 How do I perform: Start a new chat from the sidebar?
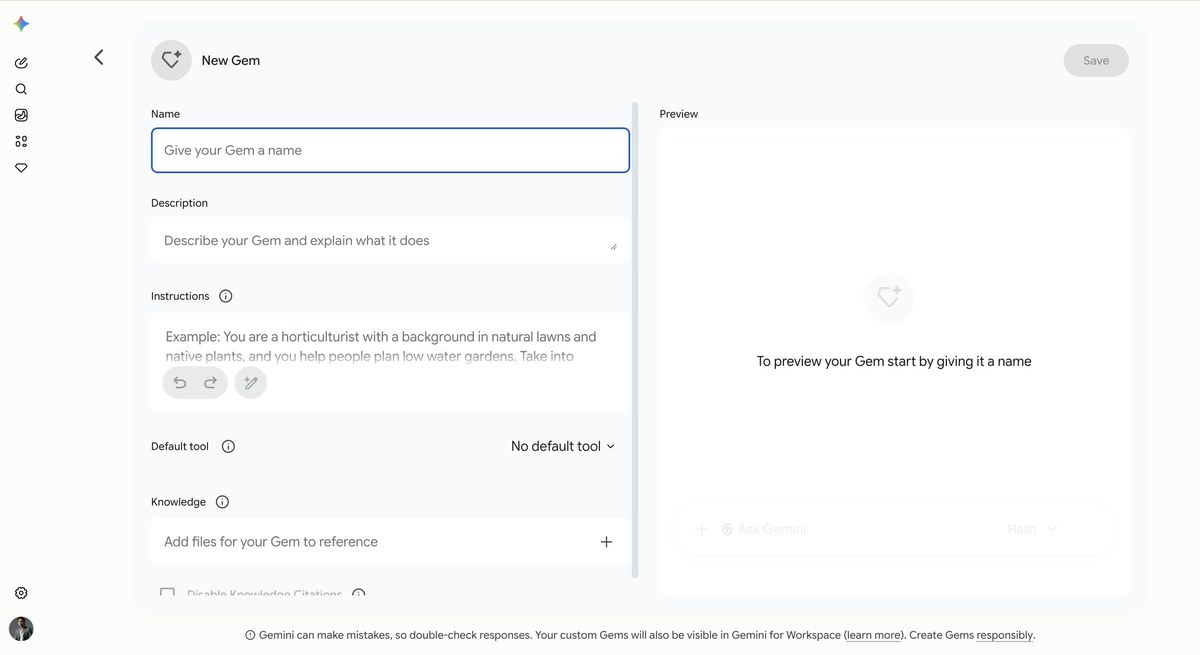tap(21, 63)
